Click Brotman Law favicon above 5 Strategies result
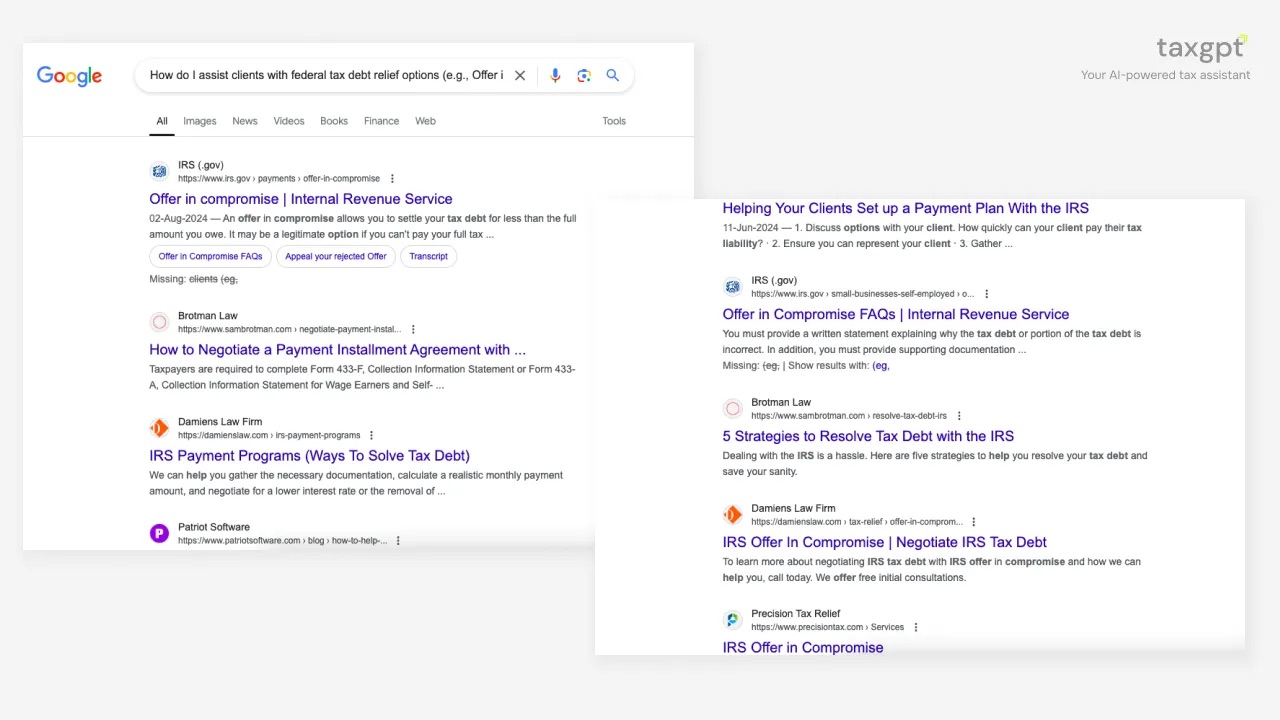The image size is (1280, 720). pyautogui.click(x=733, y=408)
